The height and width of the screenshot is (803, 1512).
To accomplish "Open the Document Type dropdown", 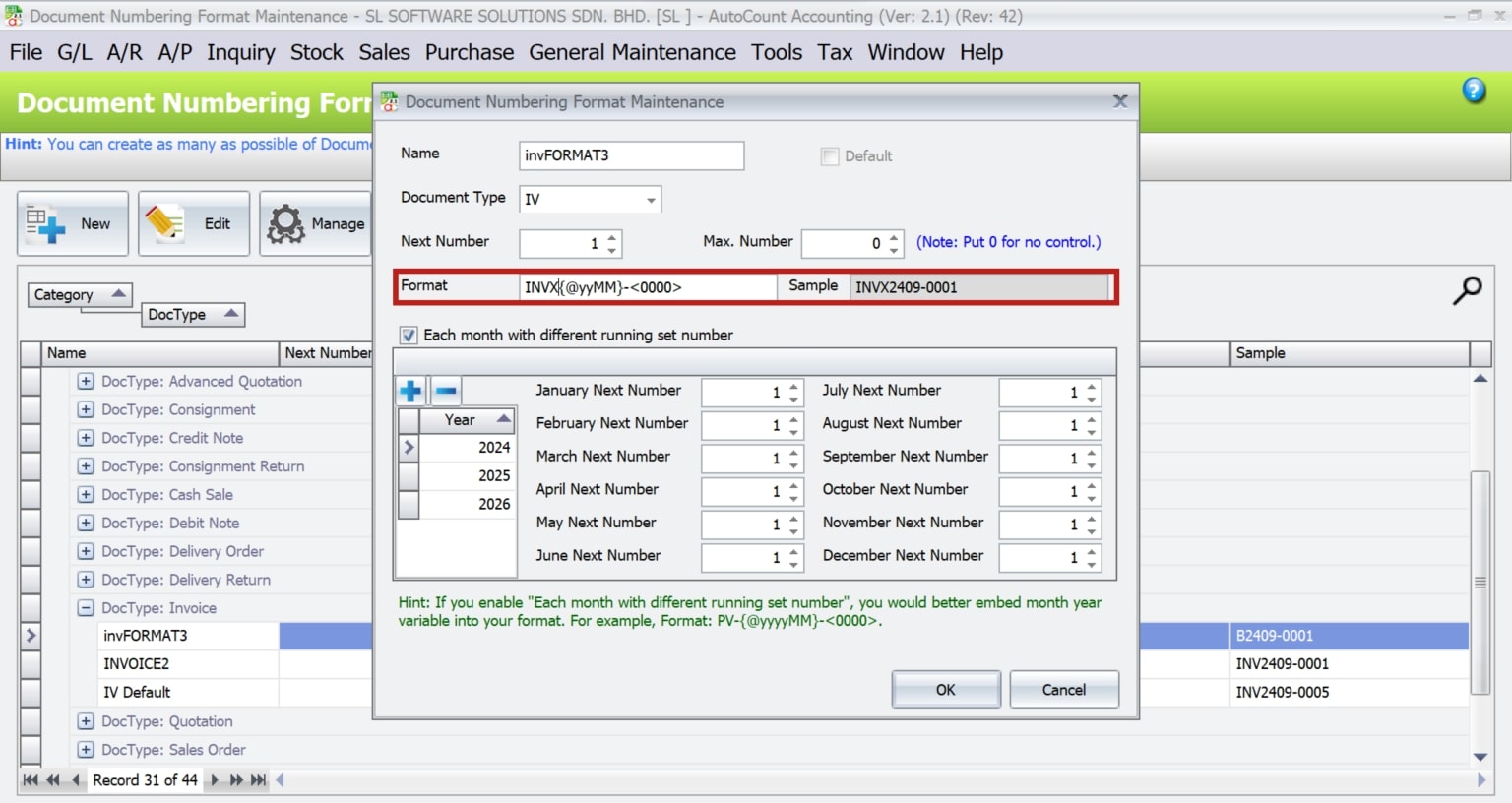I will (651, 199).
